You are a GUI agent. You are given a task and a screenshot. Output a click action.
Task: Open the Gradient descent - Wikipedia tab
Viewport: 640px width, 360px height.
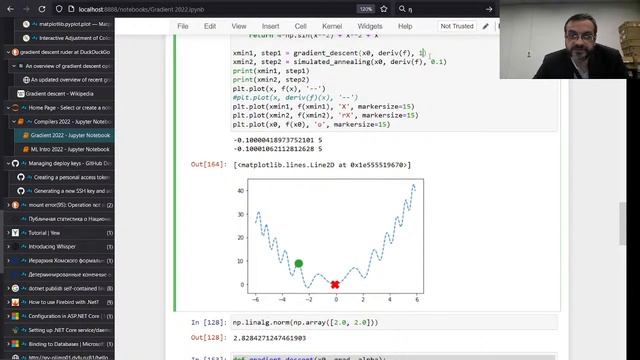point(60,94)
